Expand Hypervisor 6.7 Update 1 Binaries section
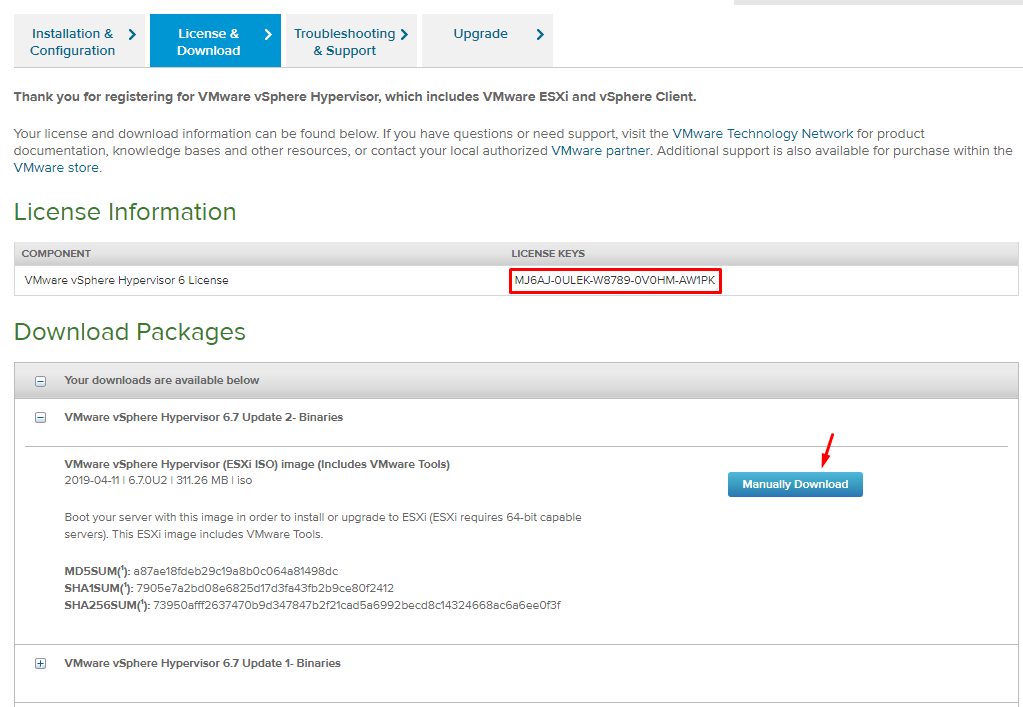This screenshot has height=707, width=1023. click(x=40, y=663)
